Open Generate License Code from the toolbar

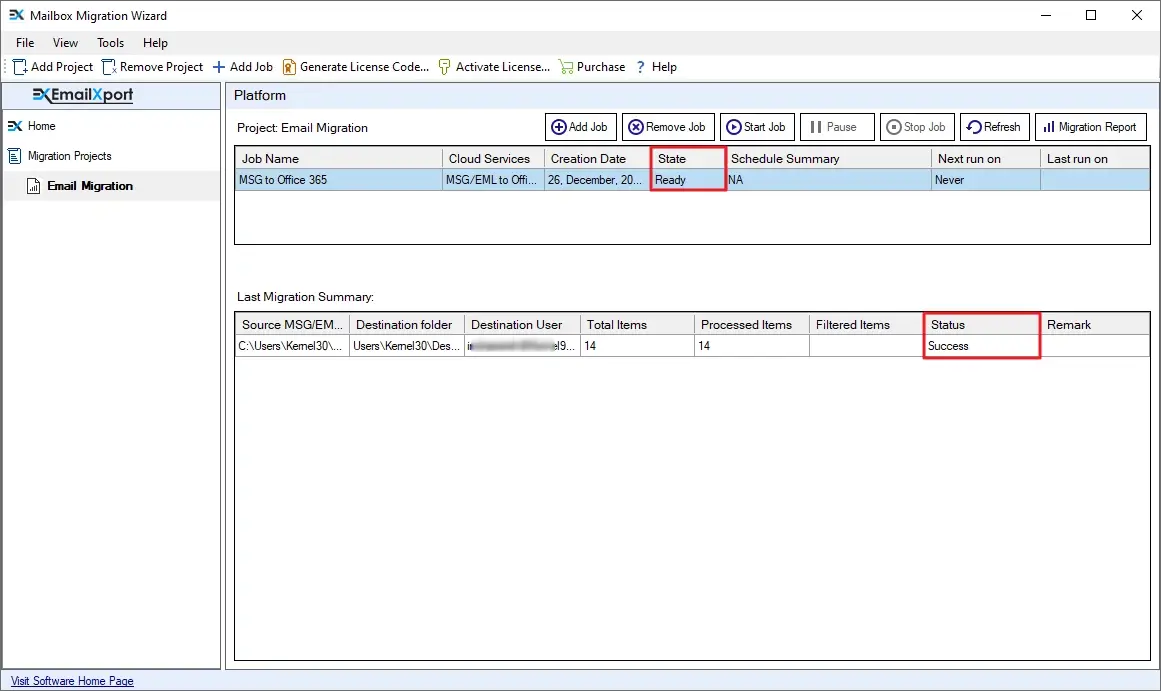click(288, 66)
